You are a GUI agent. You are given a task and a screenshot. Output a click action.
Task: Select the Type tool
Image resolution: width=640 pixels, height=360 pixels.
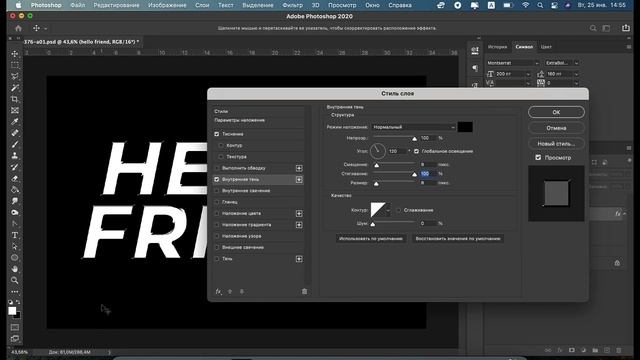pos(15,235)
